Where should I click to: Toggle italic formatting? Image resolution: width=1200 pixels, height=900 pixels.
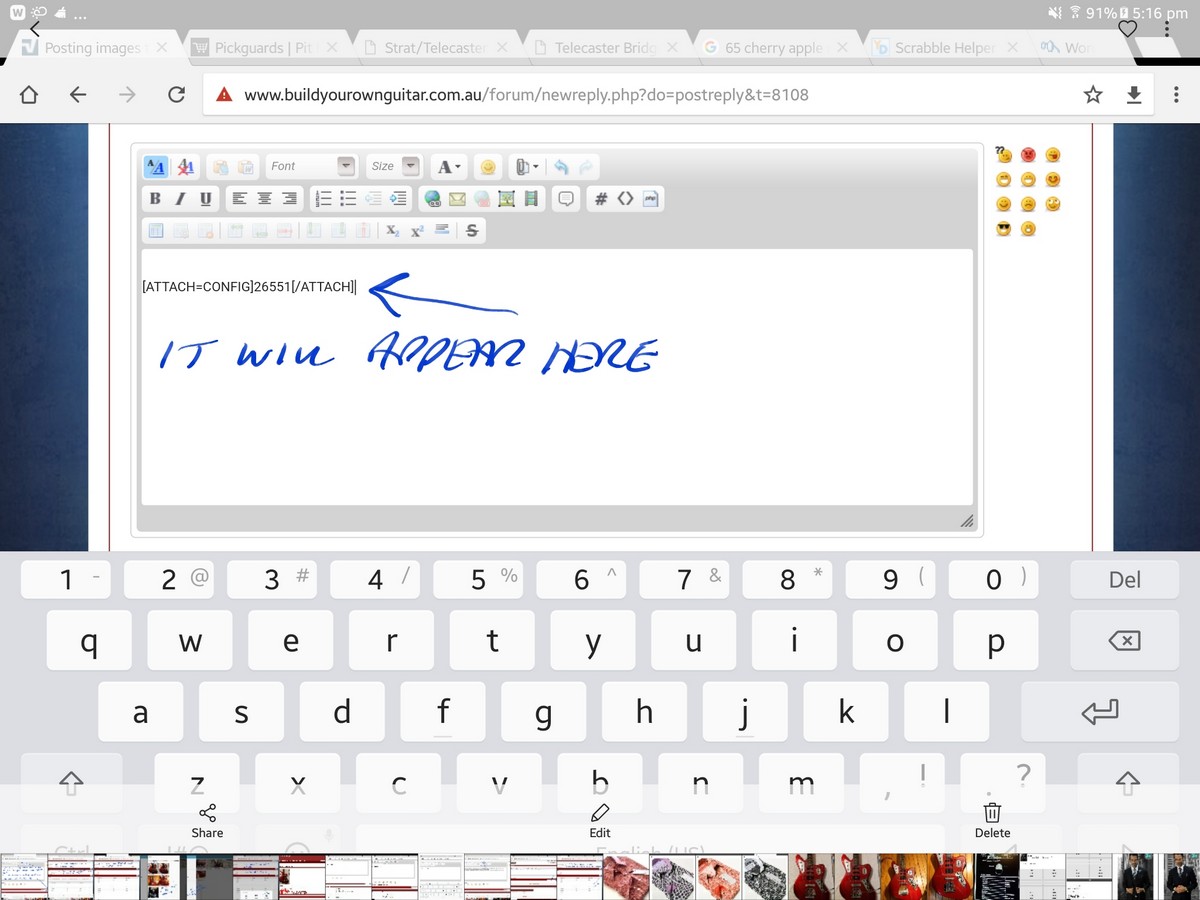point(180,199)
